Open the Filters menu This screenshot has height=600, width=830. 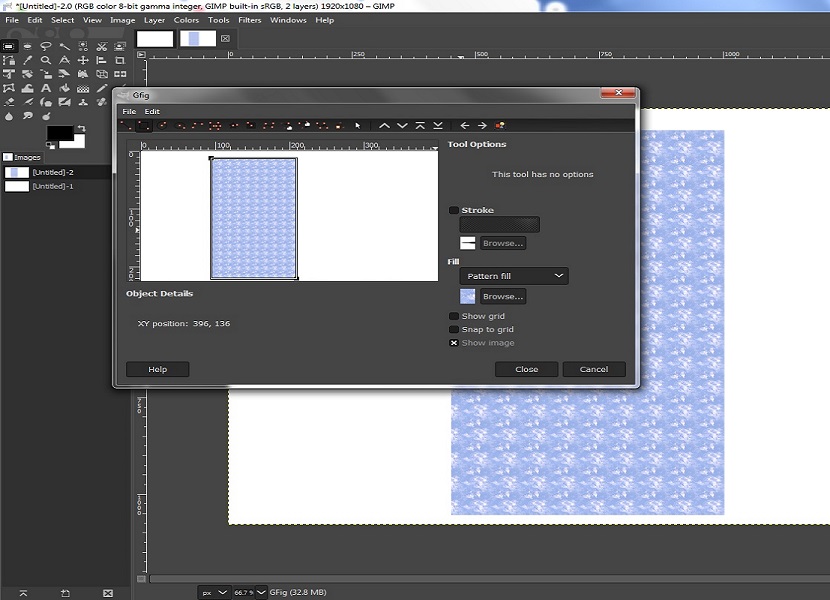[249, 20]
